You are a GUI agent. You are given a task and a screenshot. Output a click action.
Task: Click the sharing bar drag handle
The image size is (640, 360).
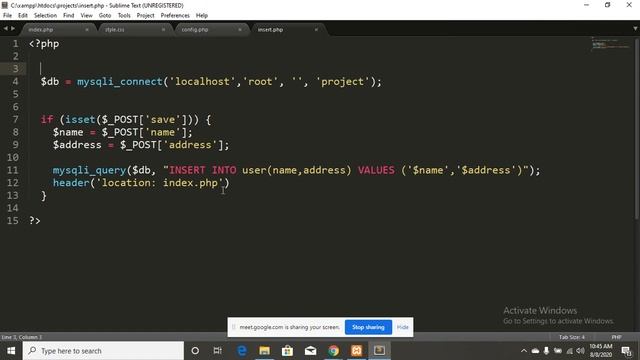233,327
